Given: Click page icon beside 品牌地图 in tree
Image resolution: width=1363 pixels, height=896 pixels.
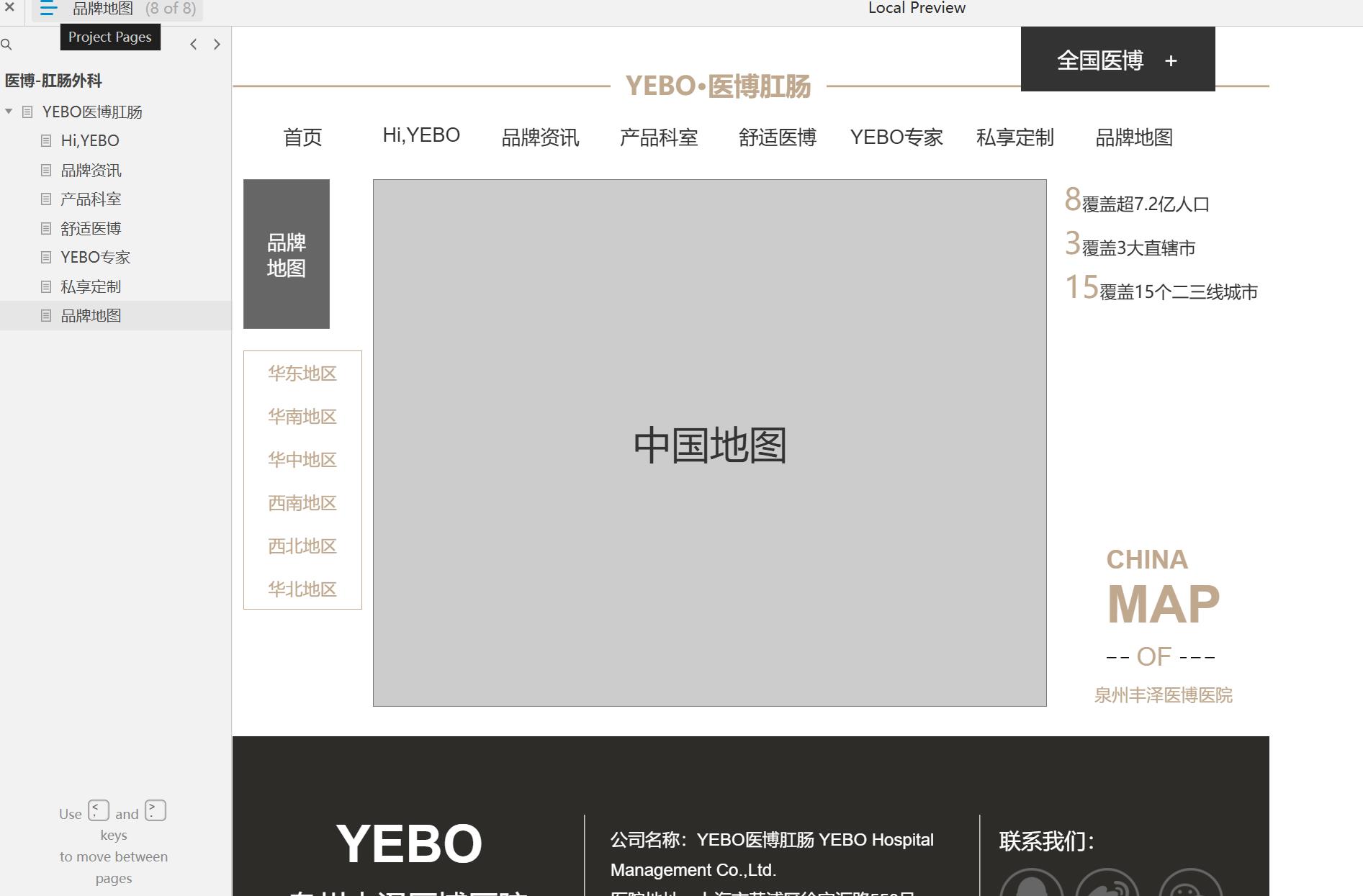Looking at the screenshot, I should click(x=46, y=316).
